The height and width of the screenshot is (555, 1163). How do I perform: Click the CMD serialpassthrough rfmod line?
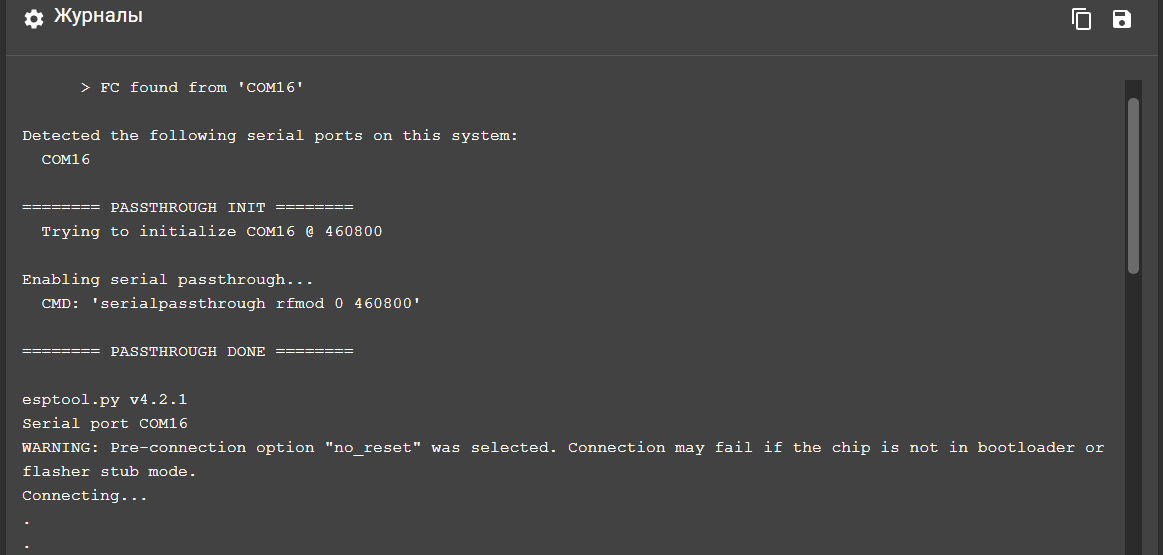coord(231,303)
